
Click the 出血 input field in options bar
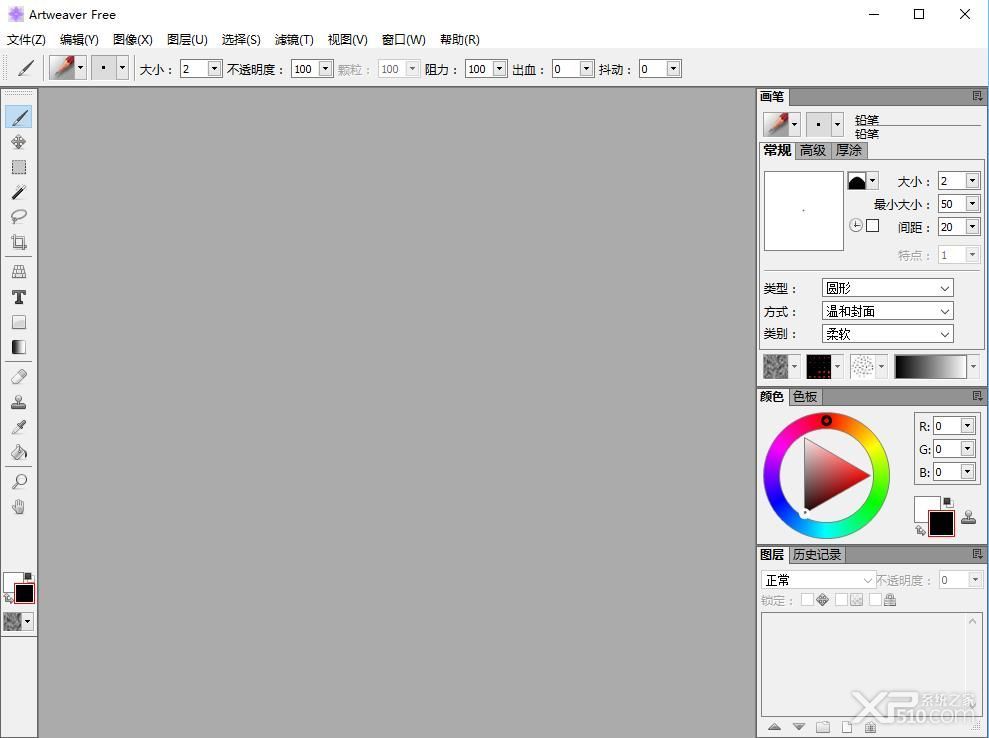[x=566, y=68]
